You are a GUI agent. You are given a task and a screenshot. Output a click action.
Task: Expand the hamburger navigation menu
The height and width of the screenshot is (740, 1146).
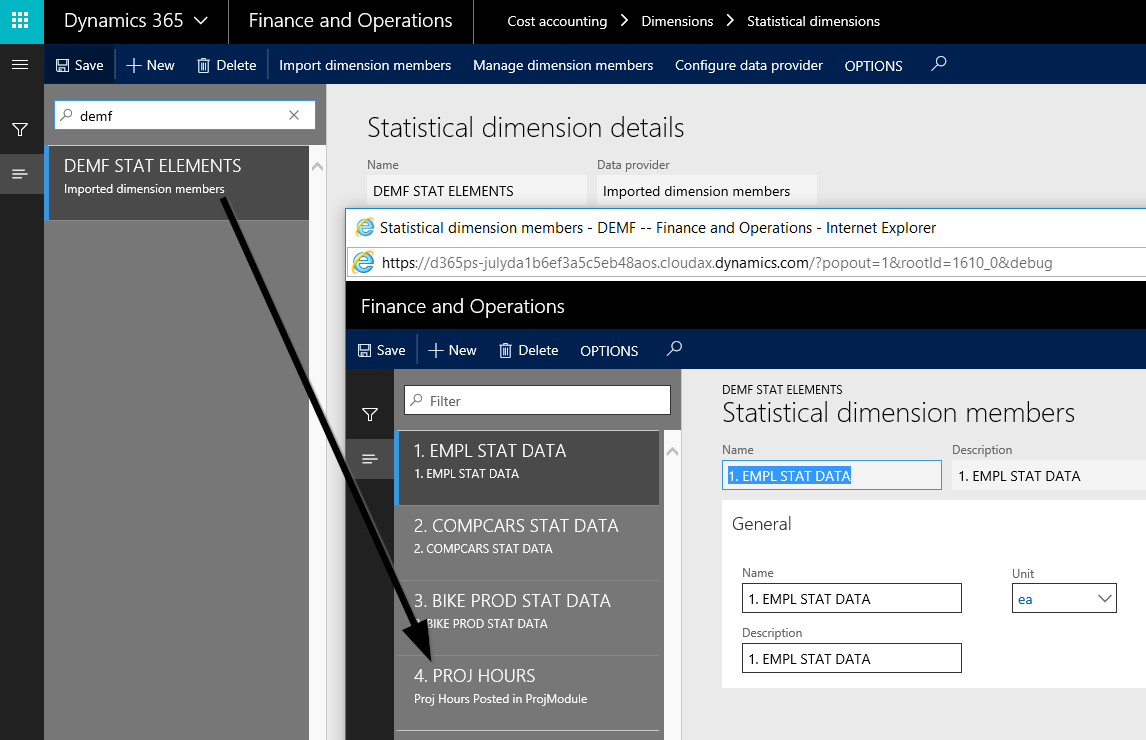(x=20, y=65)
